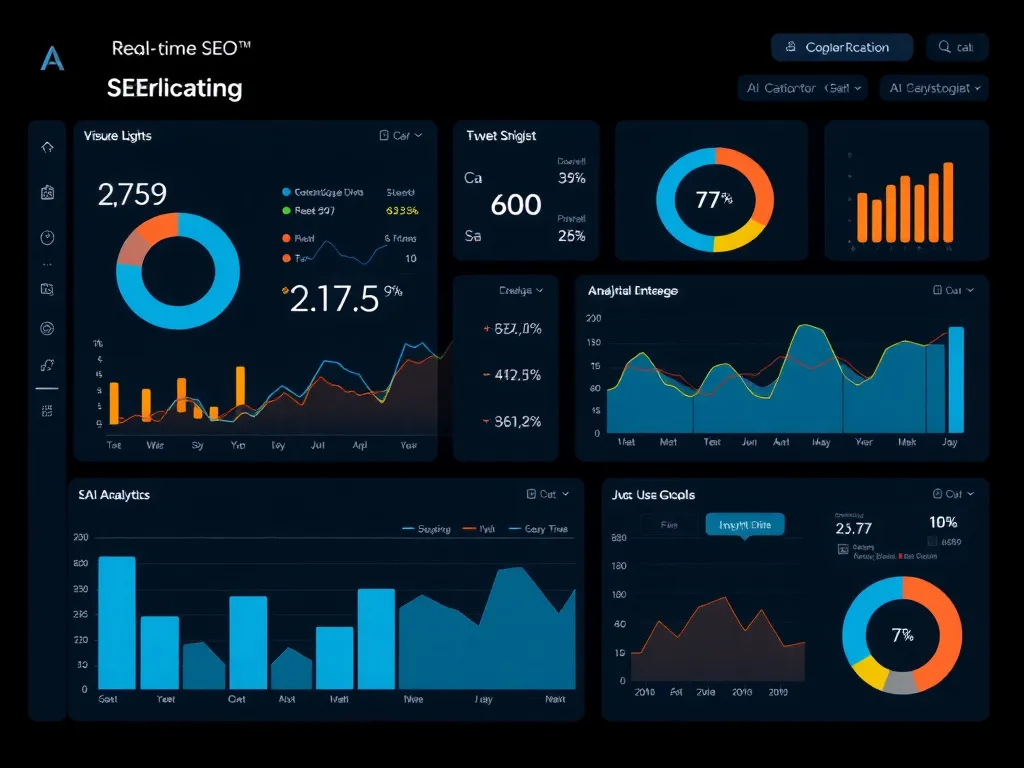
Task: Toggle the Gary Tiwe legend series
Action: [539, 529]
